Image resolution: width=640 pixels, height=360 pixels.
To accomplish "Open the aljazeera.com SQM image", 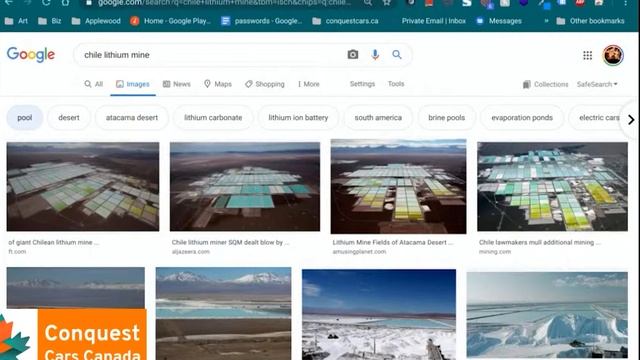I will click(x=245, y=187).
